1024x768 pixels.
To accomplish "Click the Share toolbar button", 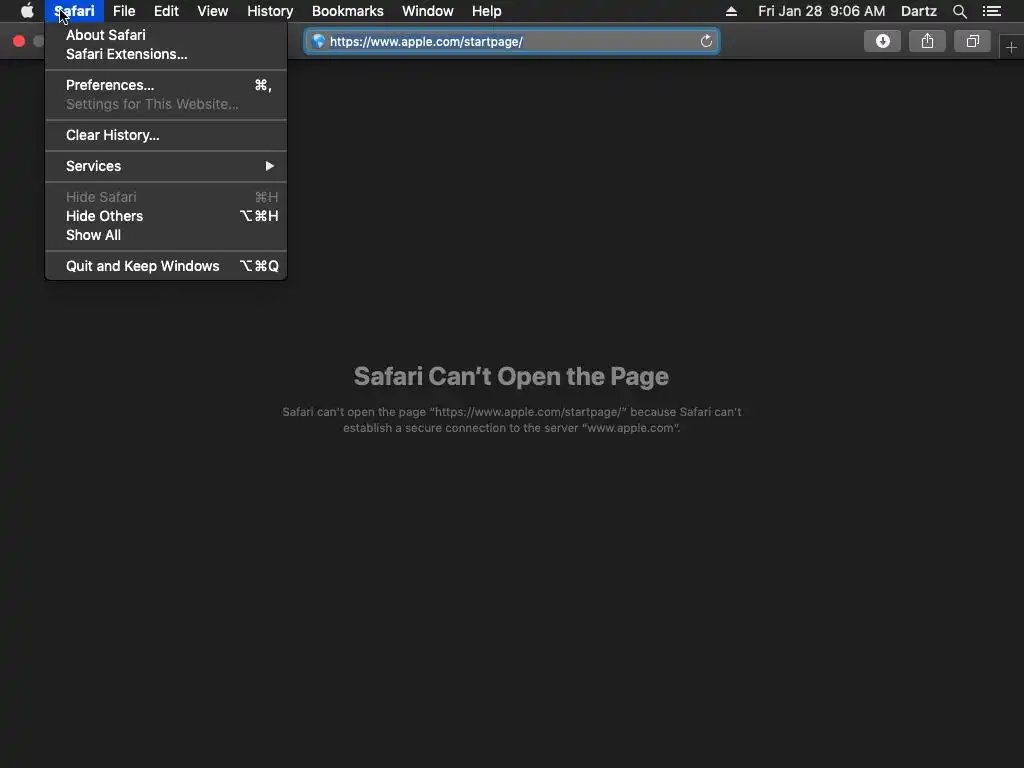I will pos(927,41).
